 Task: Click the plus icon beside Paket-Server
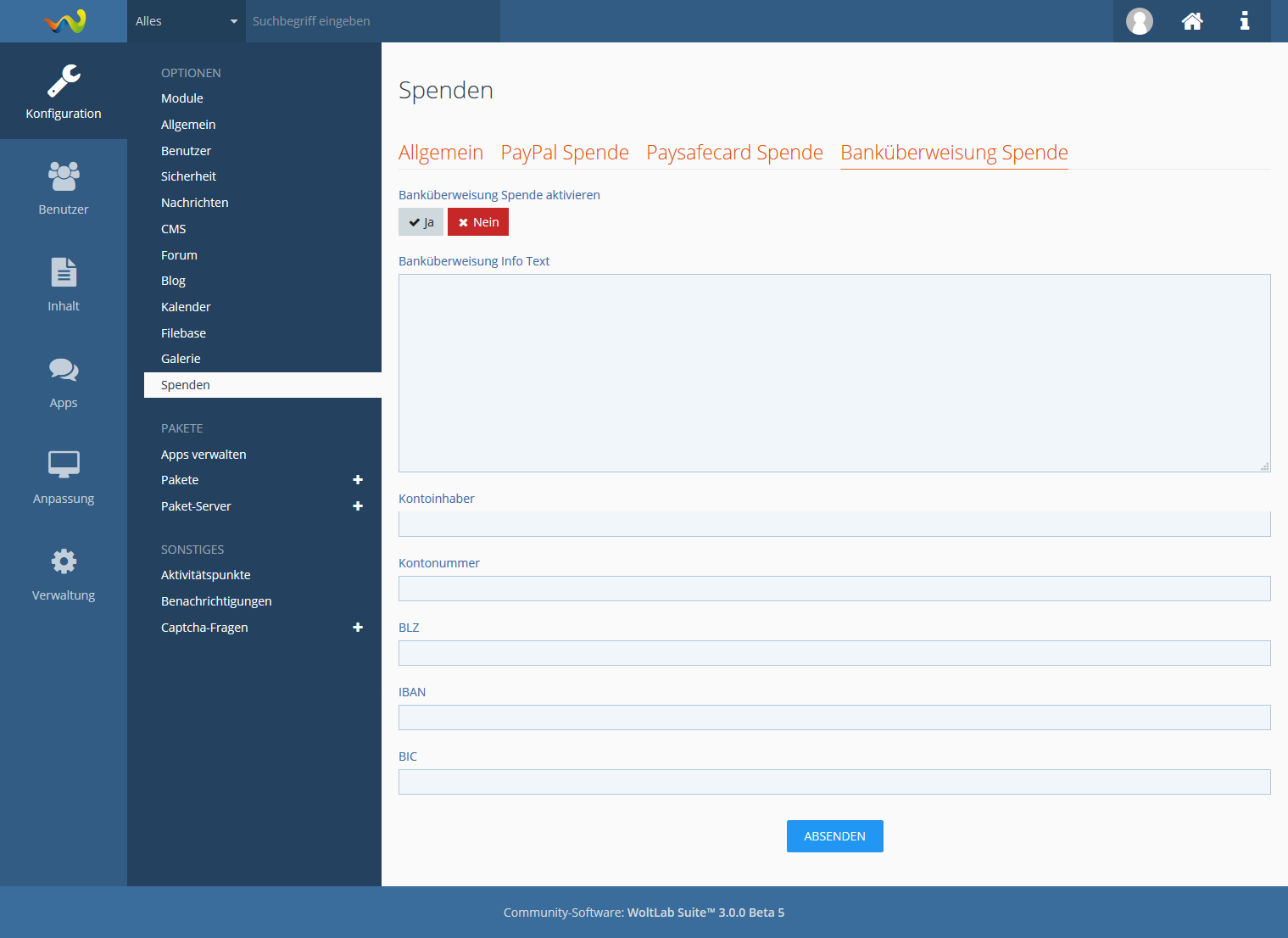358,506
